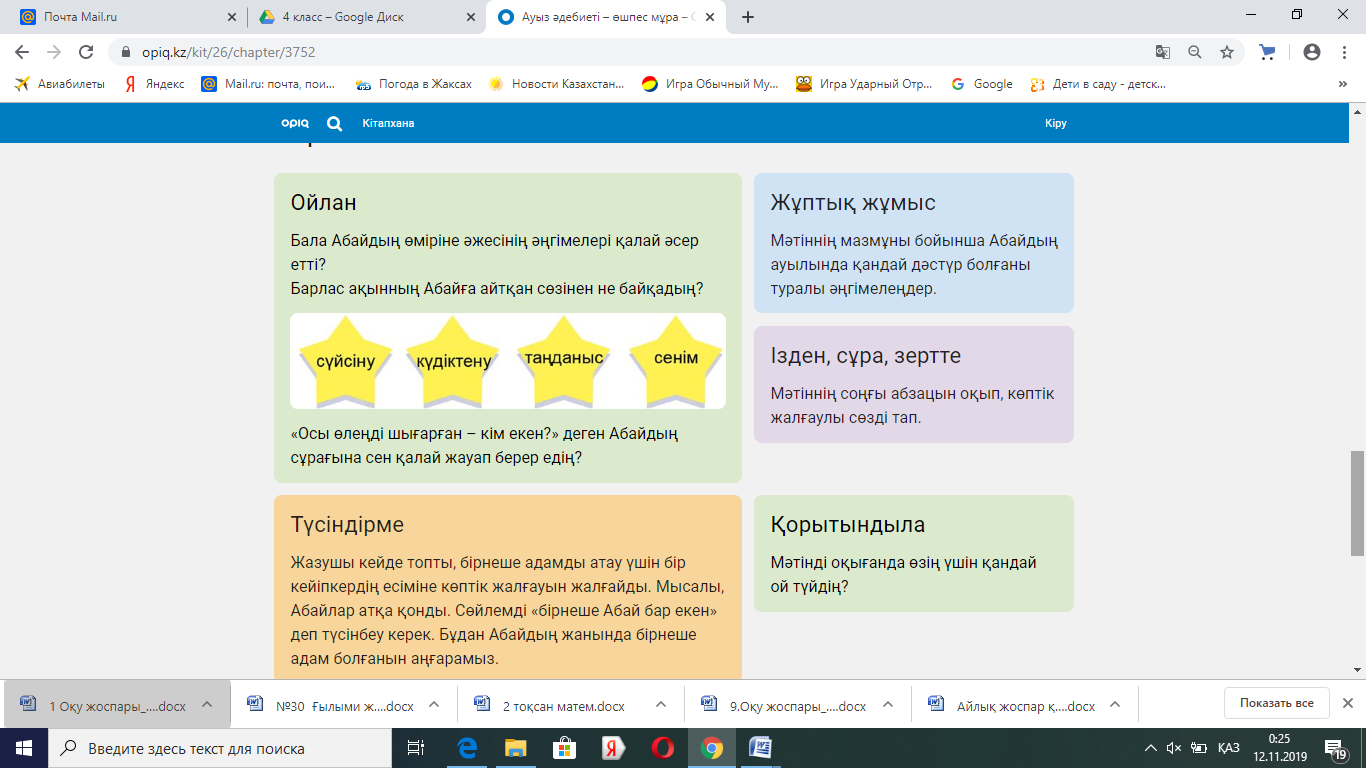1366x768 pixels.
Task: Switch to Word from taskbar
Action: (x=760, y=748)
